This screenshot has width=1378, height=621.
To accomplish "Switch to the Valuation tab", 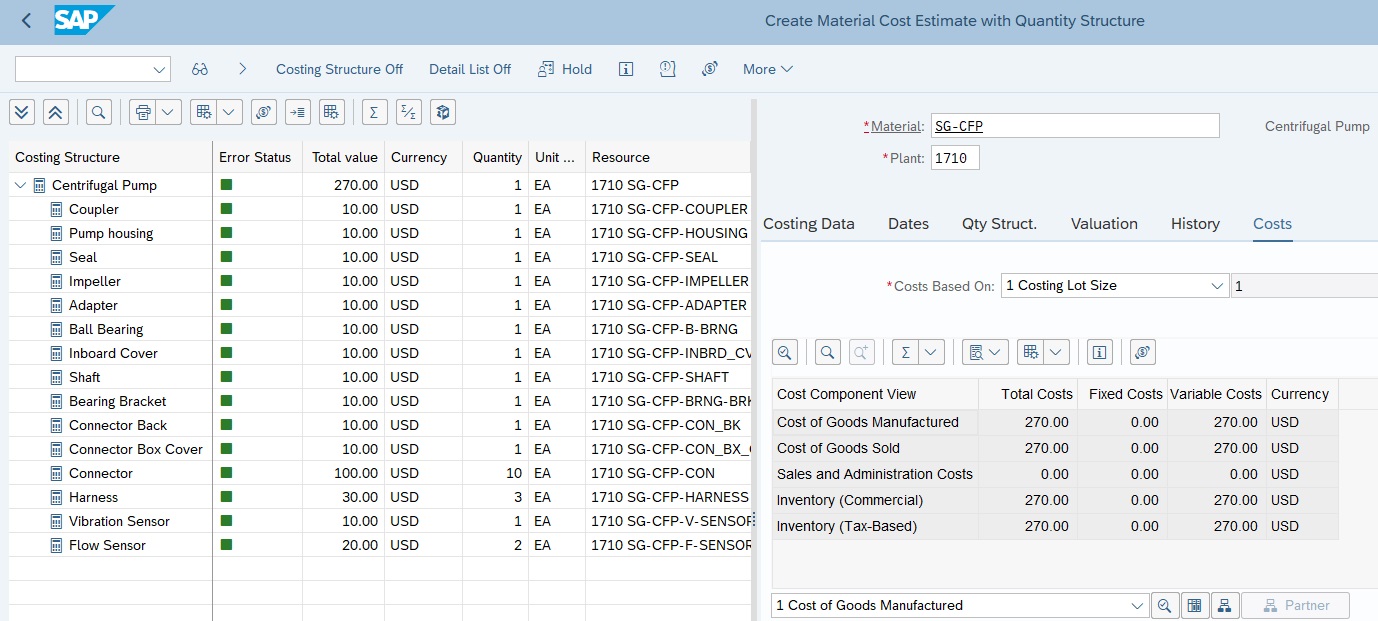I will click(x=1104, y=224).
